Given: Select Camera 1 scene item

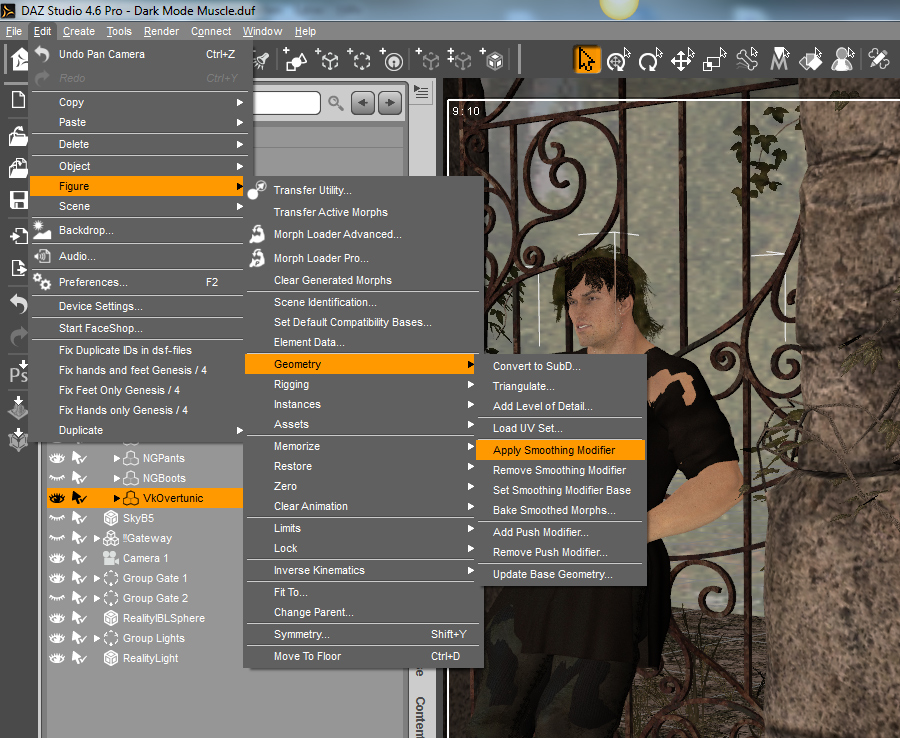Looking at the screenshot, I should click(146, 558).
